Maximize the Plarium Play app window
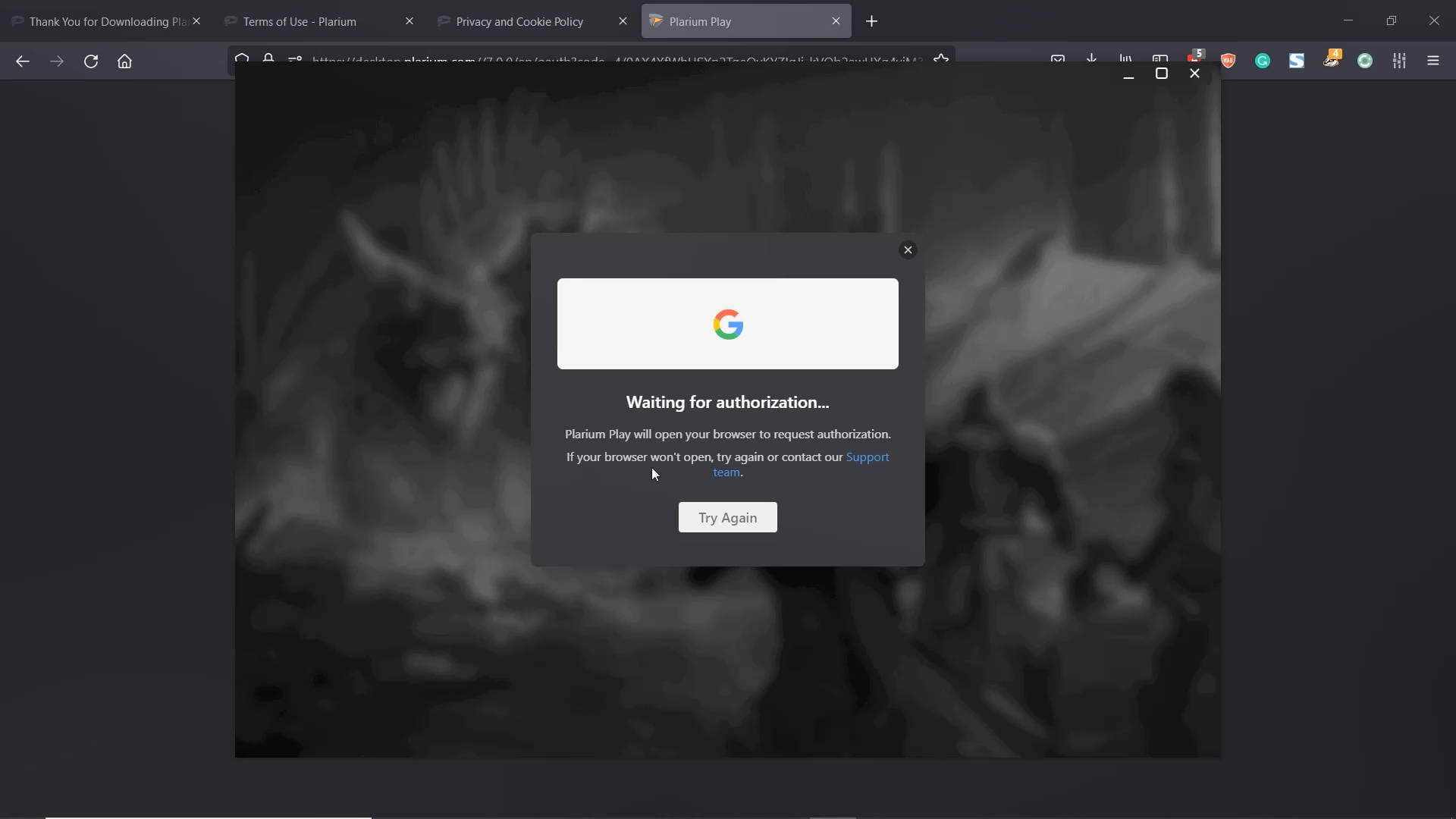Viewport: 1456px width, 819px height. pyautogui.click(x=1162, y=74)
